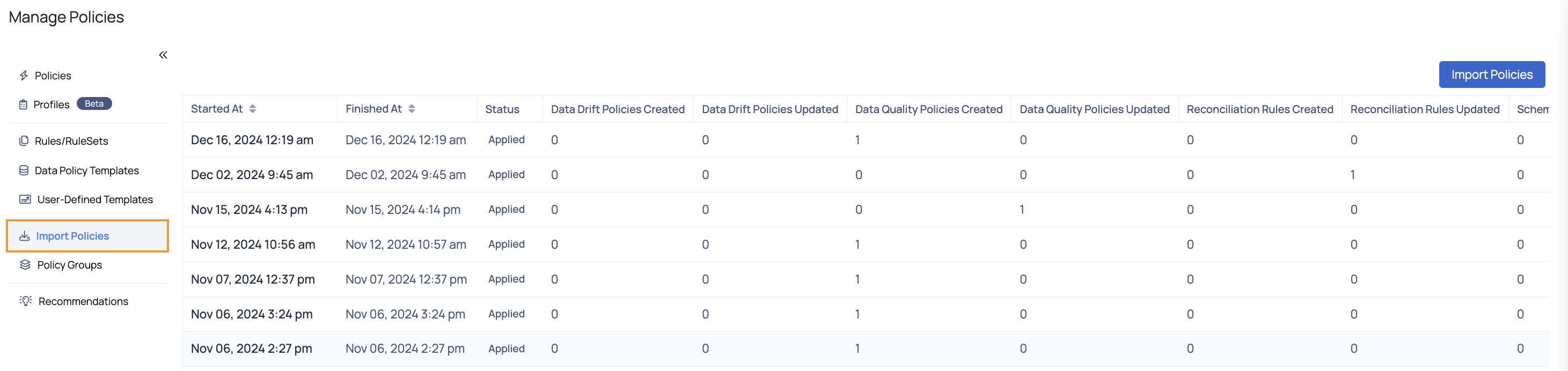Click Applied status in Dec 16 row
This screenshot has height=371, width=1568.
507,139
